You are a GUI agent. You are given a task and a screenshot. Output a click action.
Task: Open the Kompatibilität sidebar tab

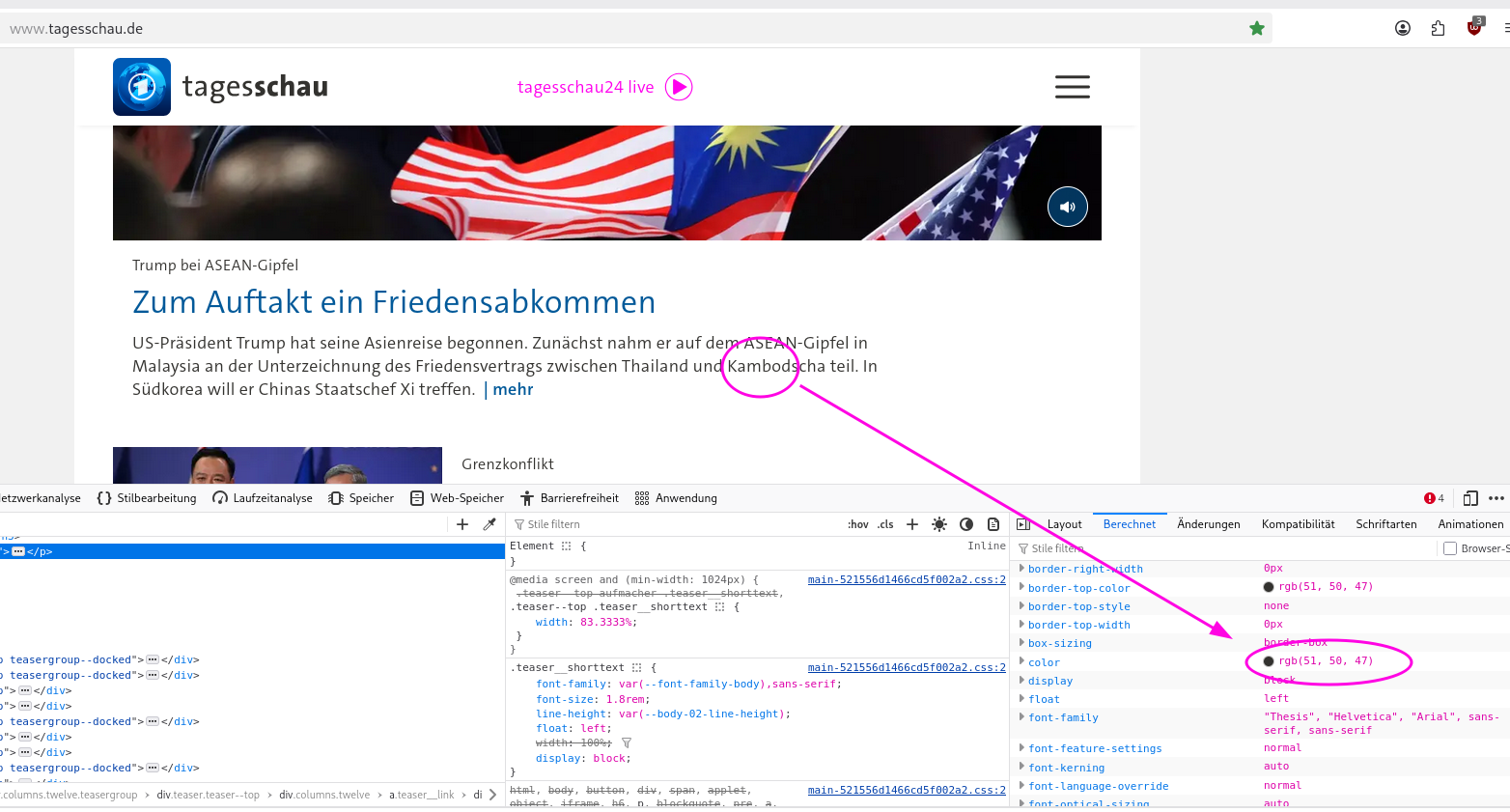1299,524
